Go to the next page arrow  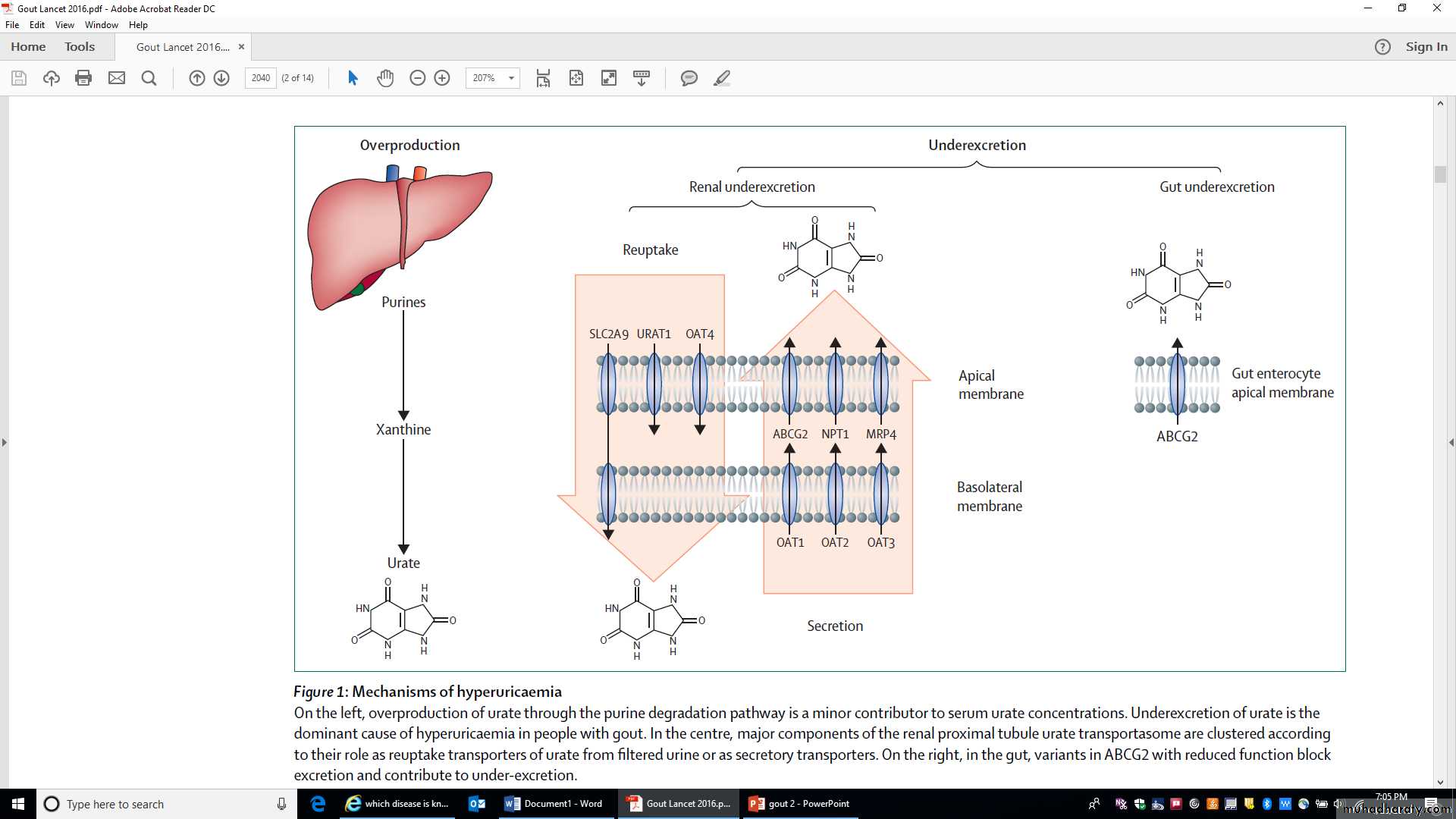[x=221, y=78]
